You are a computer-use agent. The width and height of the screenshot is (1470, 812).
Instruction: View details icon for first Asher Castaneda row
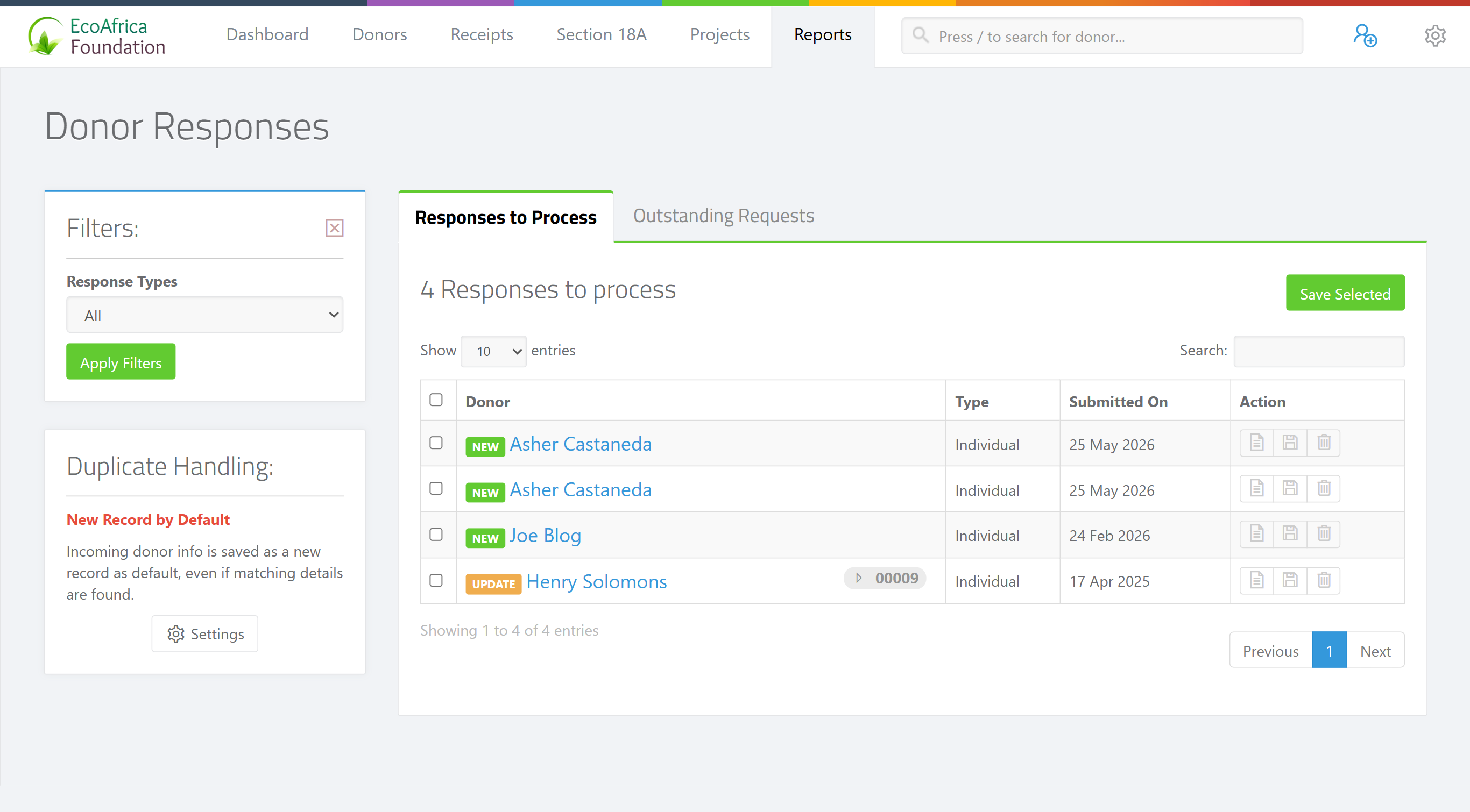click(x=1256, y=443)
